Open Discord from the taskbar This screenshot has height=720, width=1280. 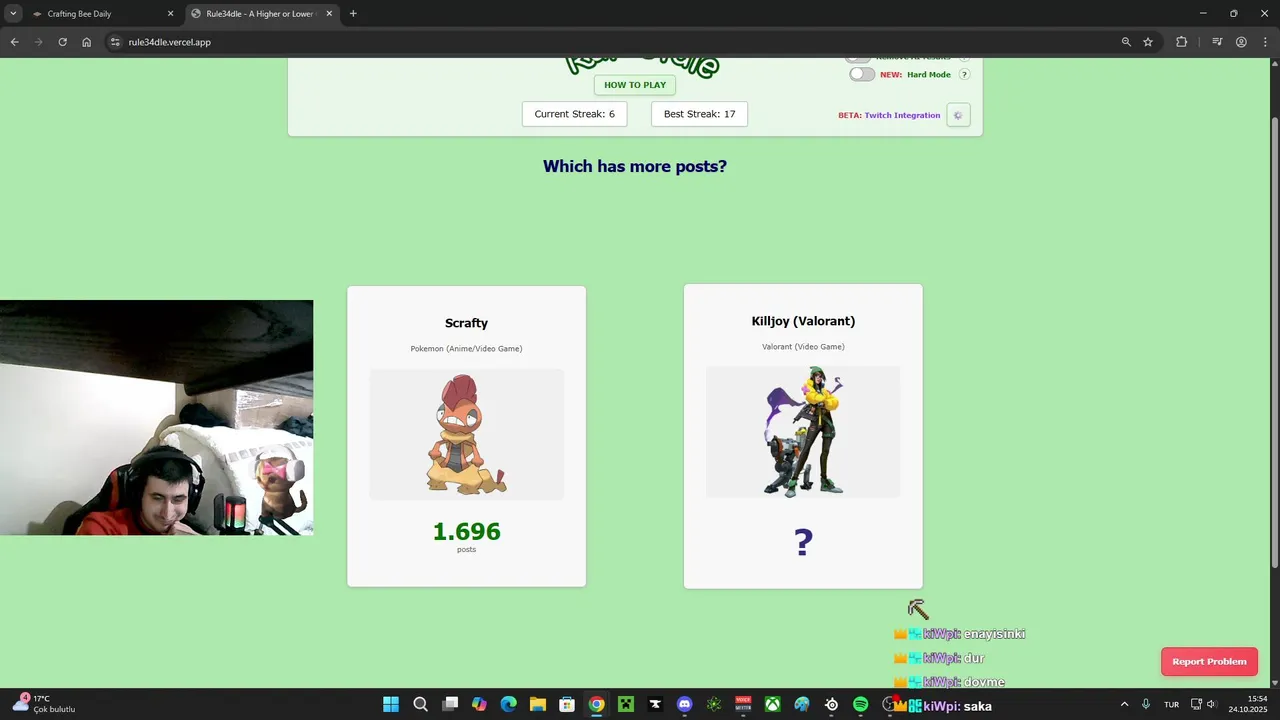pyautogui.click(x=684, y=704)
